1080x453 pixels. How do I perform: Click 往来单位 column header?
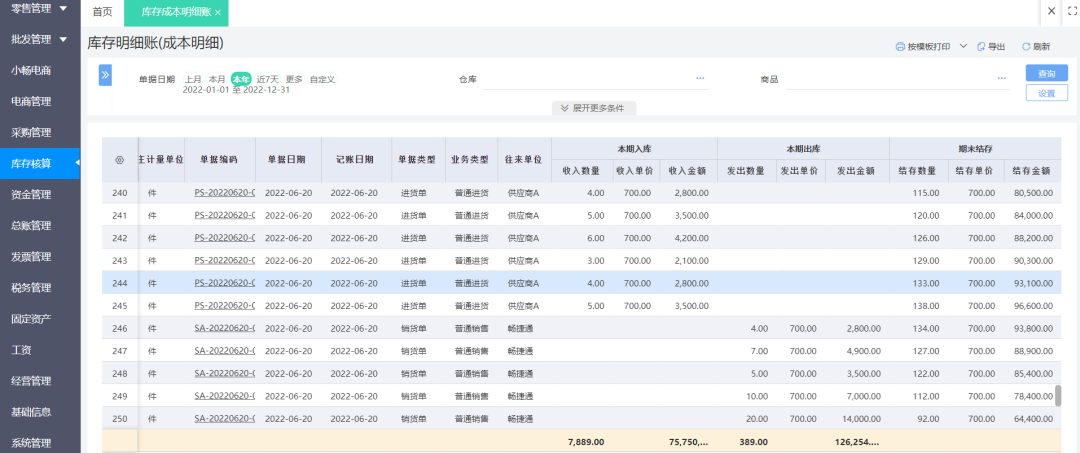524,159
